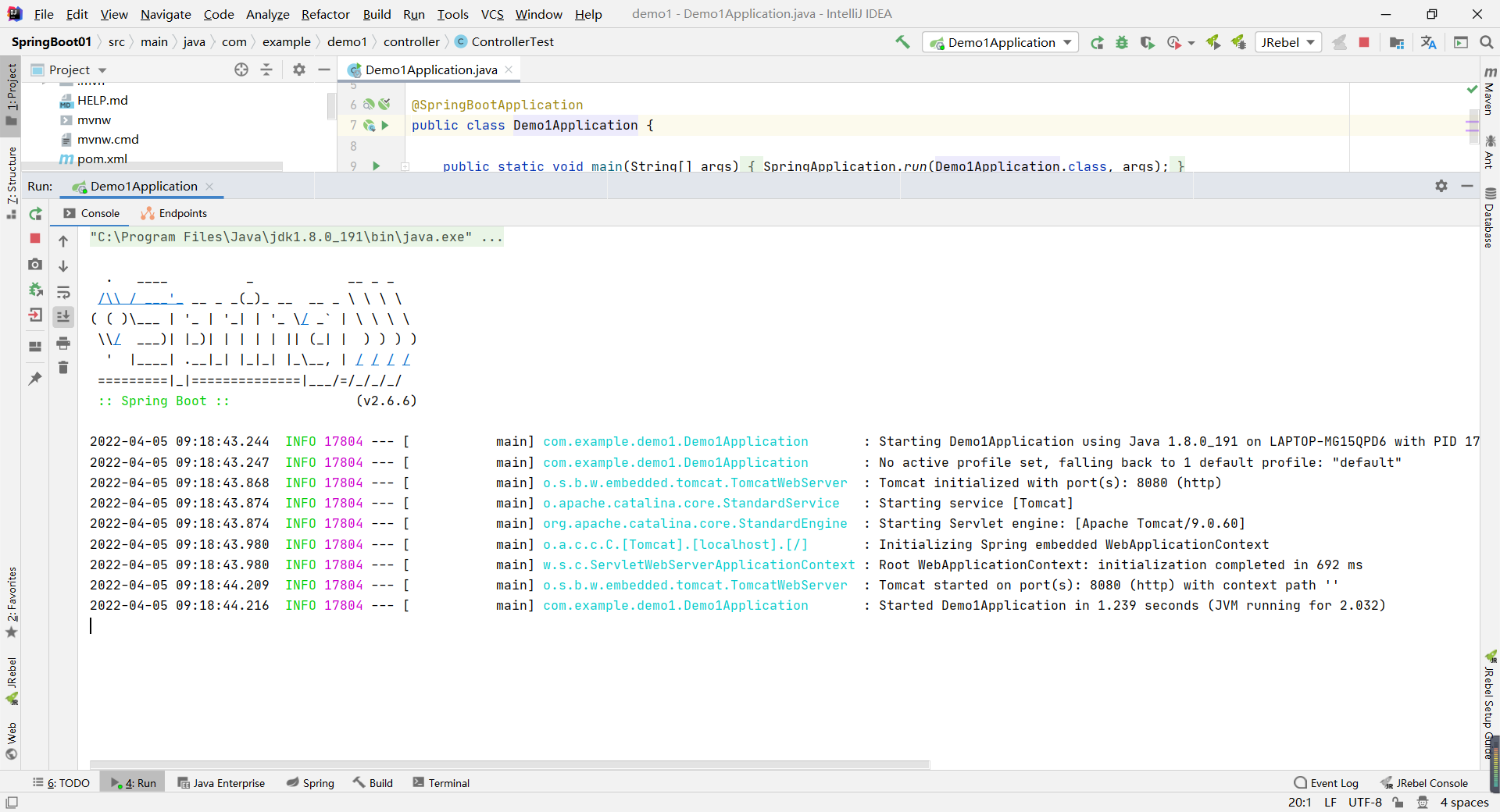
Task: Hide the Project tool window
Action: [324, 69]
